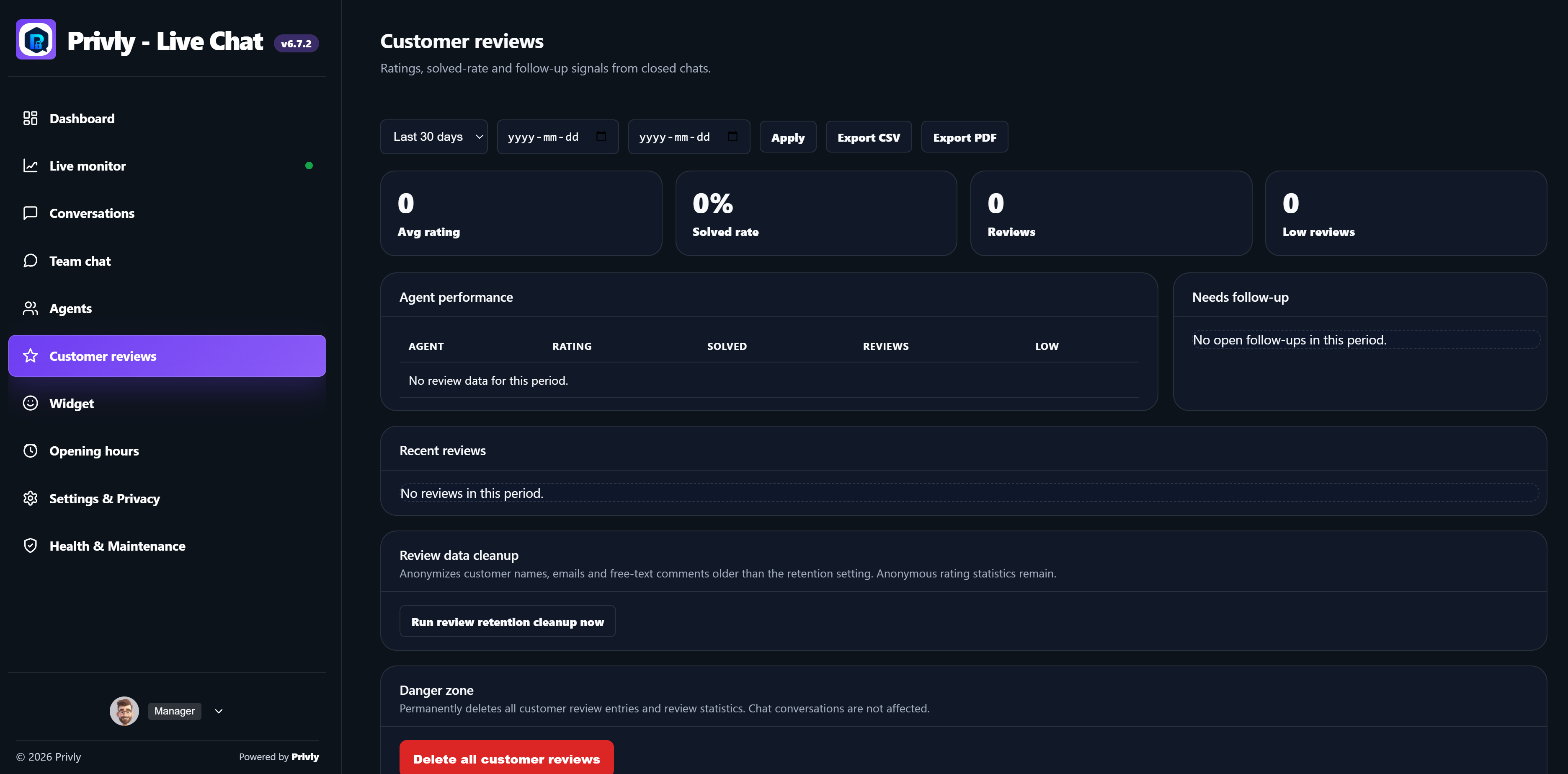Open the Dashboard menu item
This screenshot has width=1568, height=774.
pos(168,118)
